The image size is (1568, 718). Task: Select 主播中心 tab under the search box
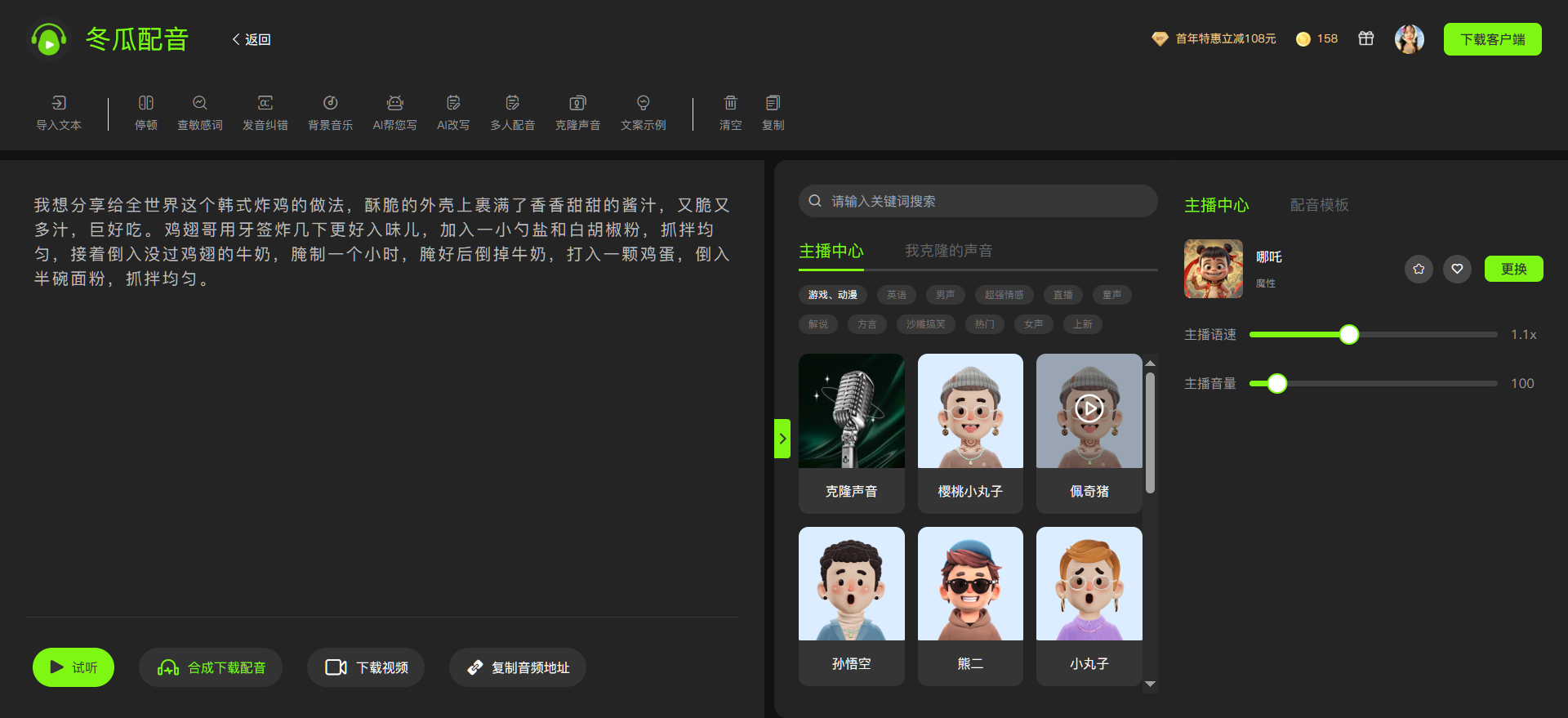(x=831, y=251)
